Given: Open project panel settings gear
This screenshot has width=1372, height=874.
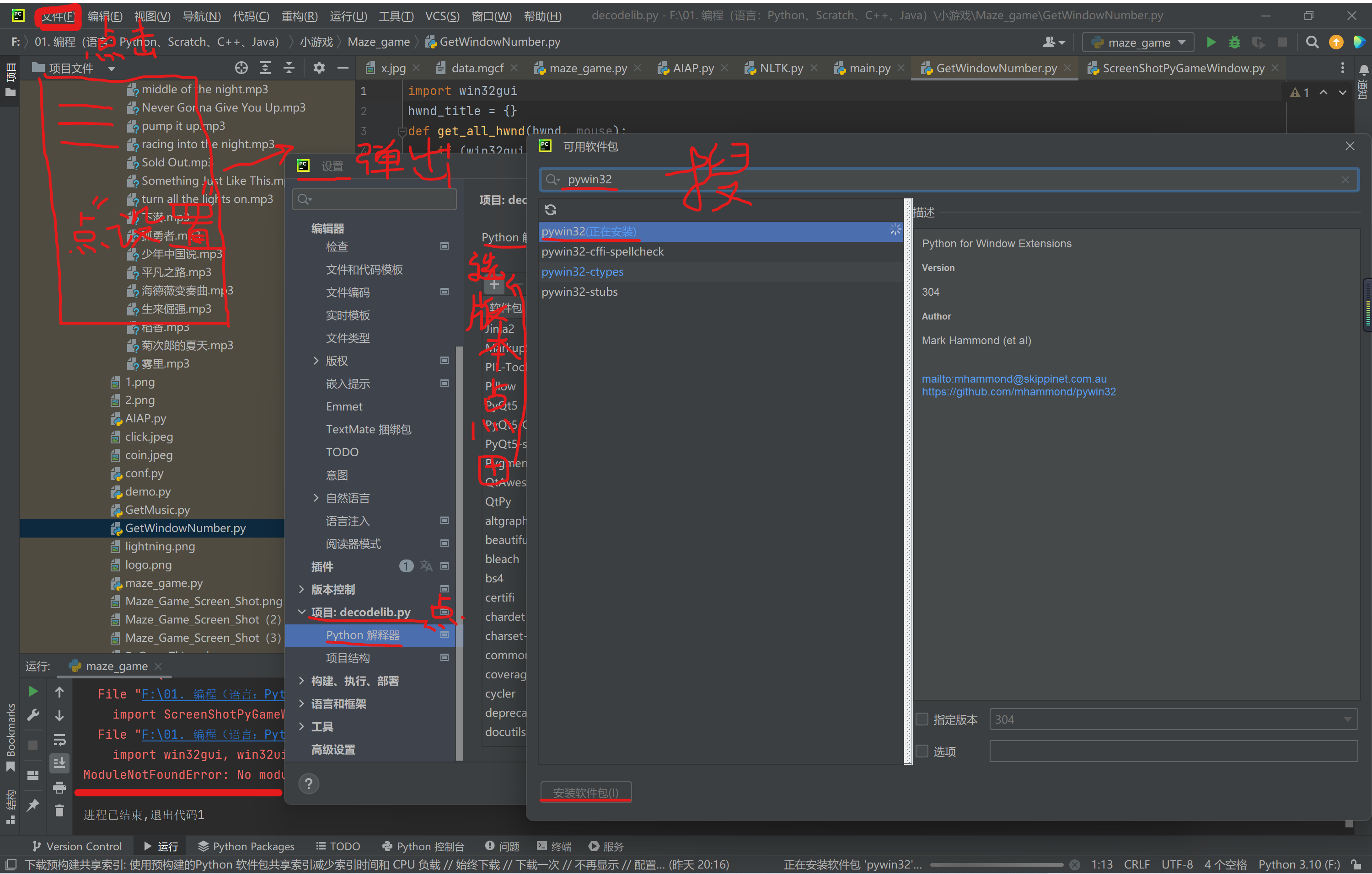Looking at the screenshot, I should 319,68.
